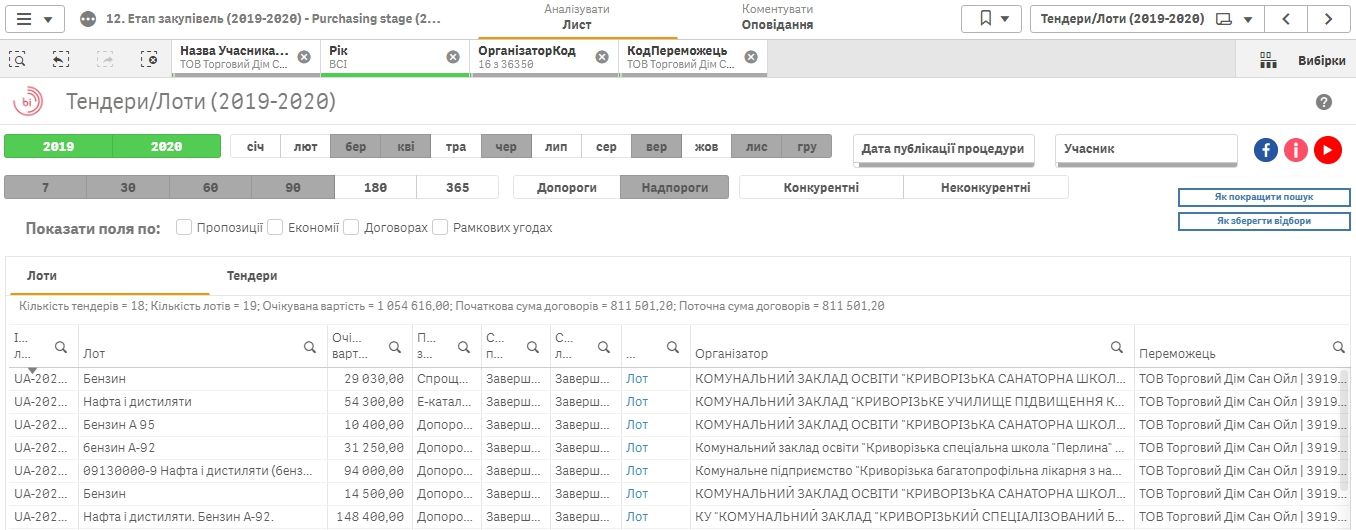Click the pink info icon
This screenshot has height=530, width=1356.
click(1297, 150)
